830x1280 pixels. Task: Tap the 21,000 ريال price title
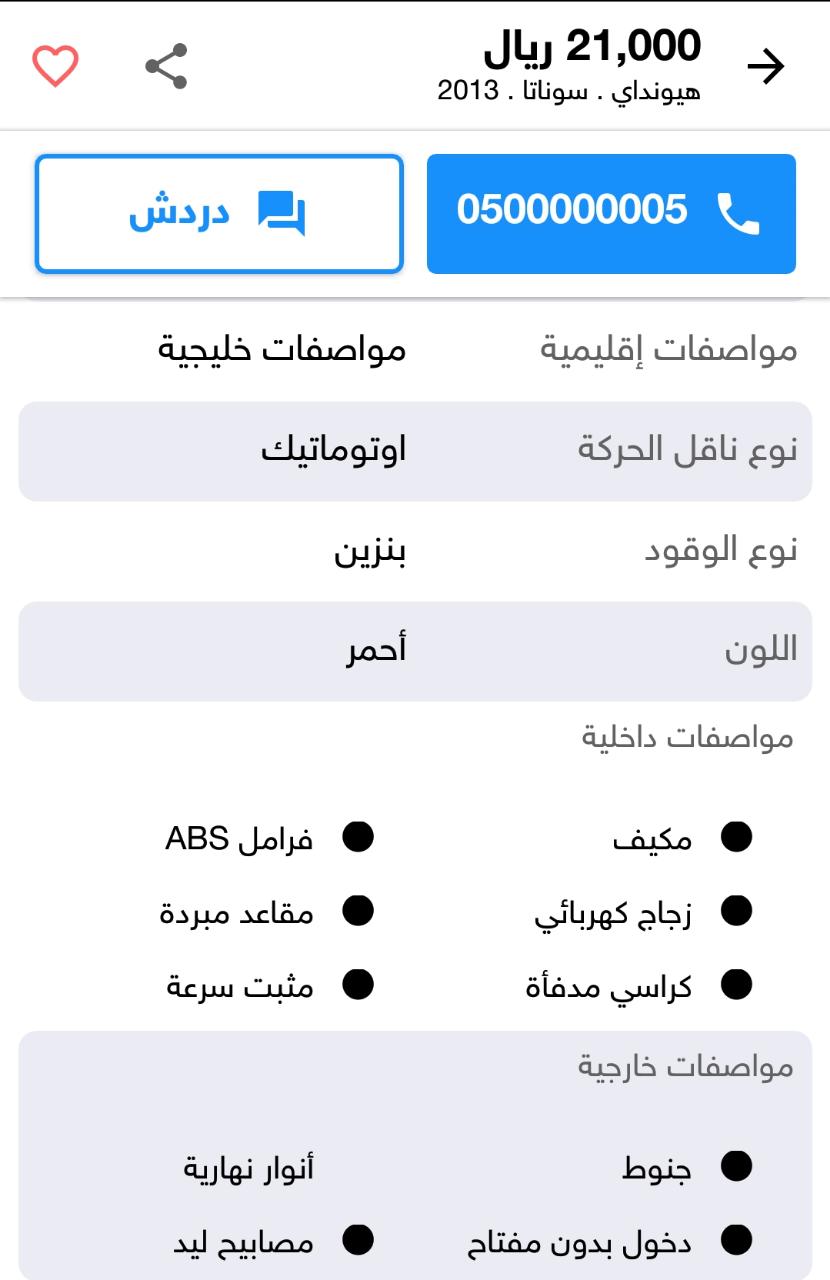coord(592,47)
